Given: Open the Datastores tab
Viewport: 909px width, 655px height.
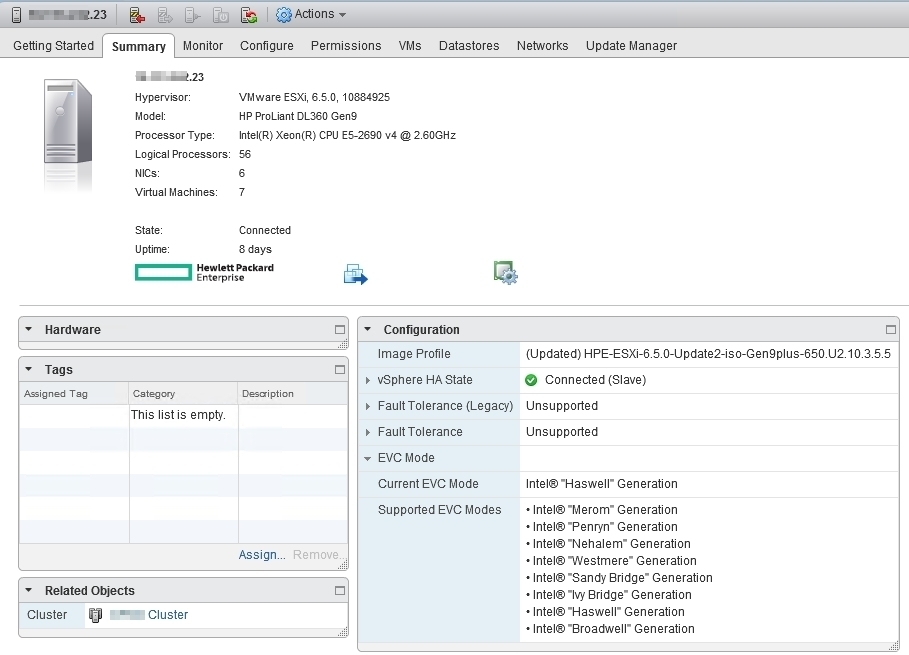Looking at the screenshot, I should tap(469, 46).
